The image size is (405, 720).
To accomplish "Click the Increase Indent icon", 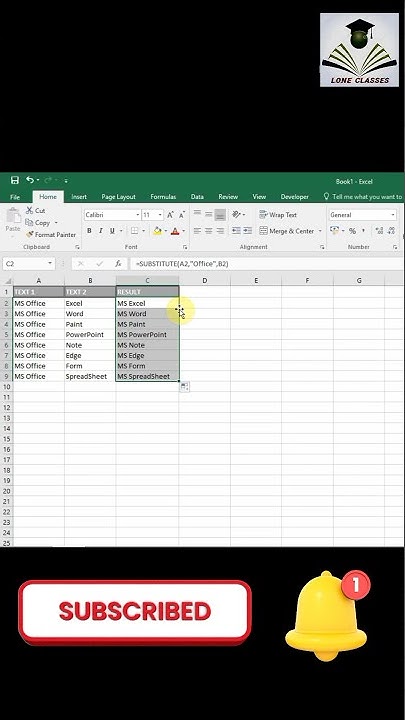I will pyautogui.click(x=247, y=231).
